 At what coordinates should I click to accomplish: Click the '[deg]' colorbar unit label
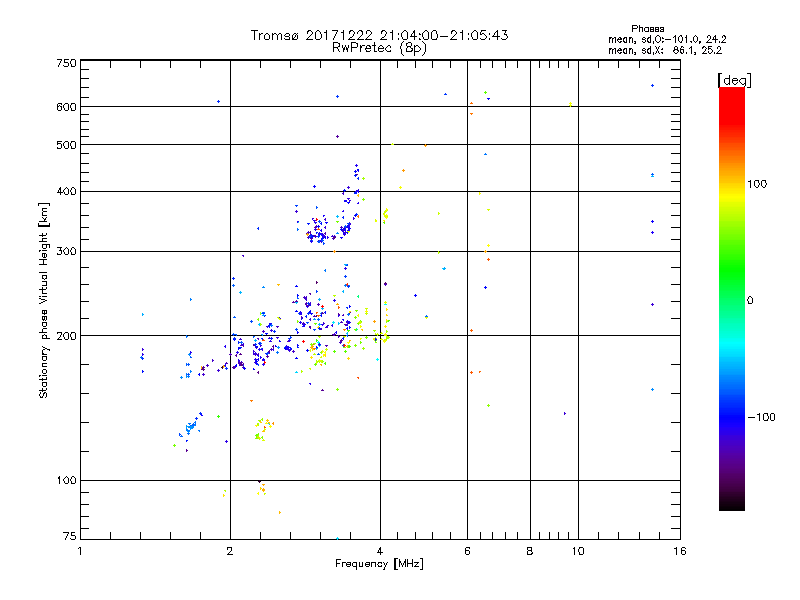pos(734,80)
